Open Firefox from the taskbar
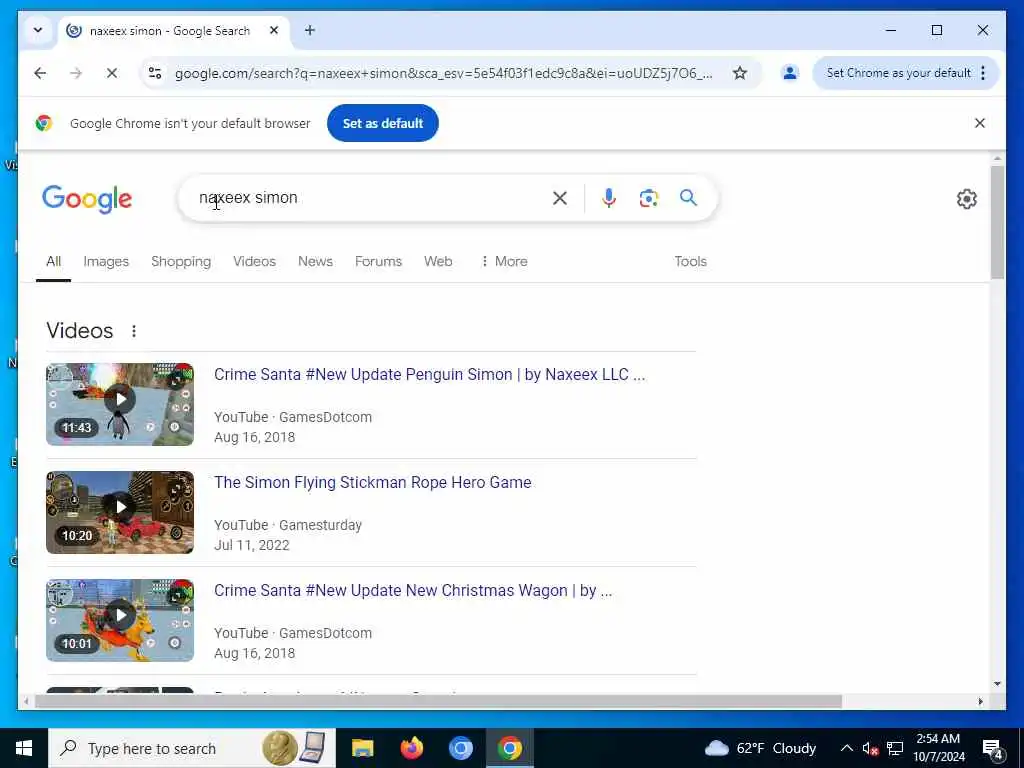Screen dimensions: 1024x768 pyautogui.click(x=411, y=748)
